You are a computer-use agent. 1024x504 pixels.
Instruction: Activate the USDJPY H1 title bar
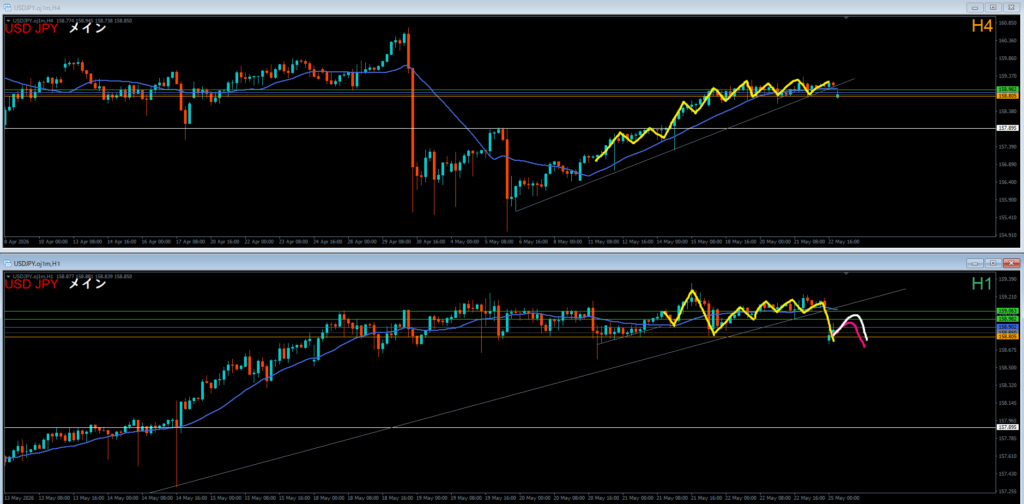click(x=483, y=263)
